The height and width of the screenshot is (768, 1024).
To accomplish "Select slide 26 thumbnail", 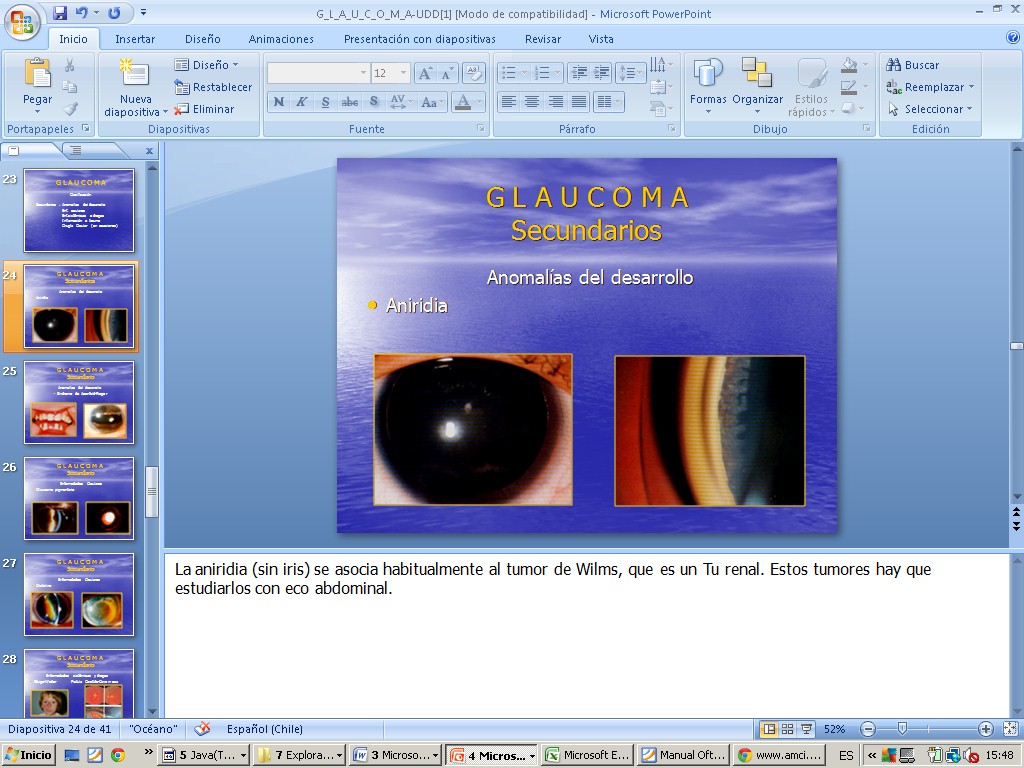I will (79, 498).
